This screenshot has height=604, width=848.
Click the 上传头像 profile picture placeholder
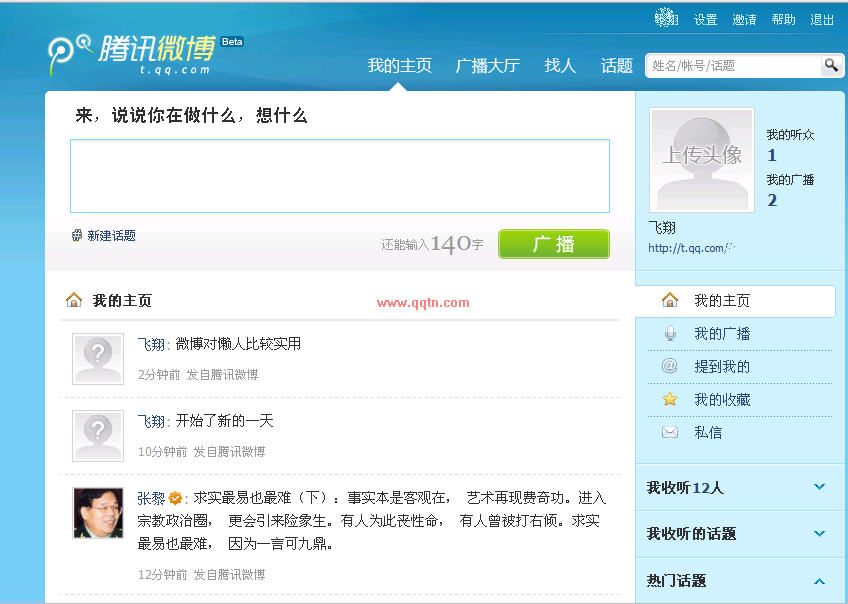click(702, 160)
